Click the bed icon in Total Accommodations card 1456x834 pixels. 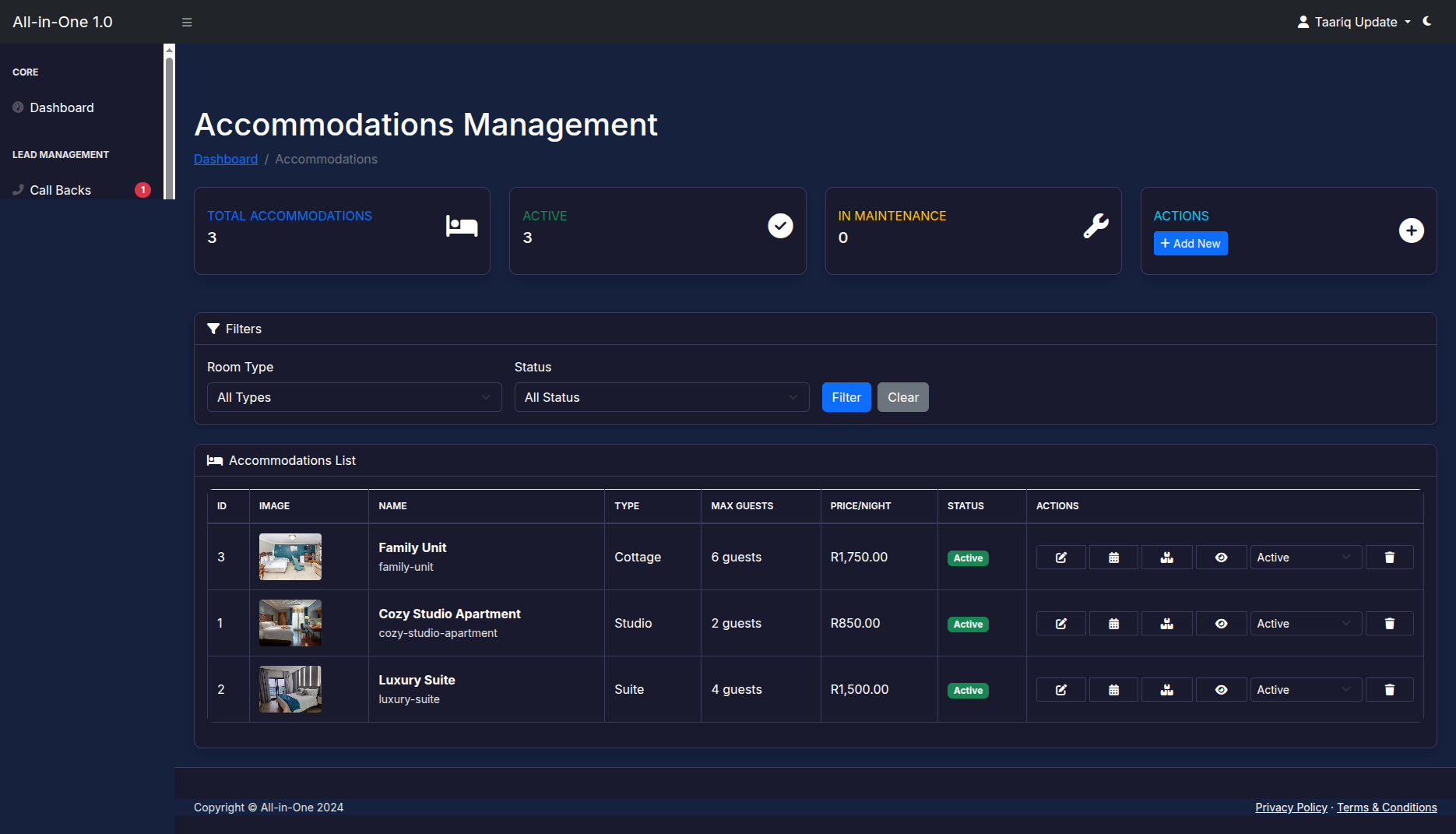(462, 226)
